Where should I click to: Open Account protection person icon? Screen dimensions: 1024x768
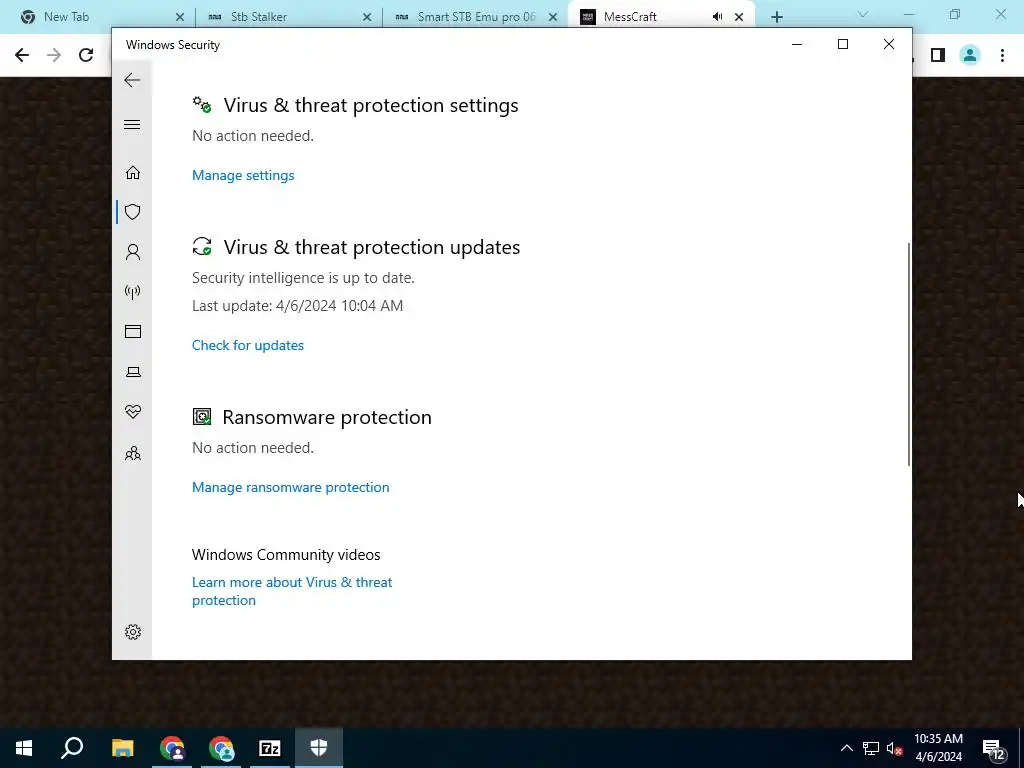133,252
